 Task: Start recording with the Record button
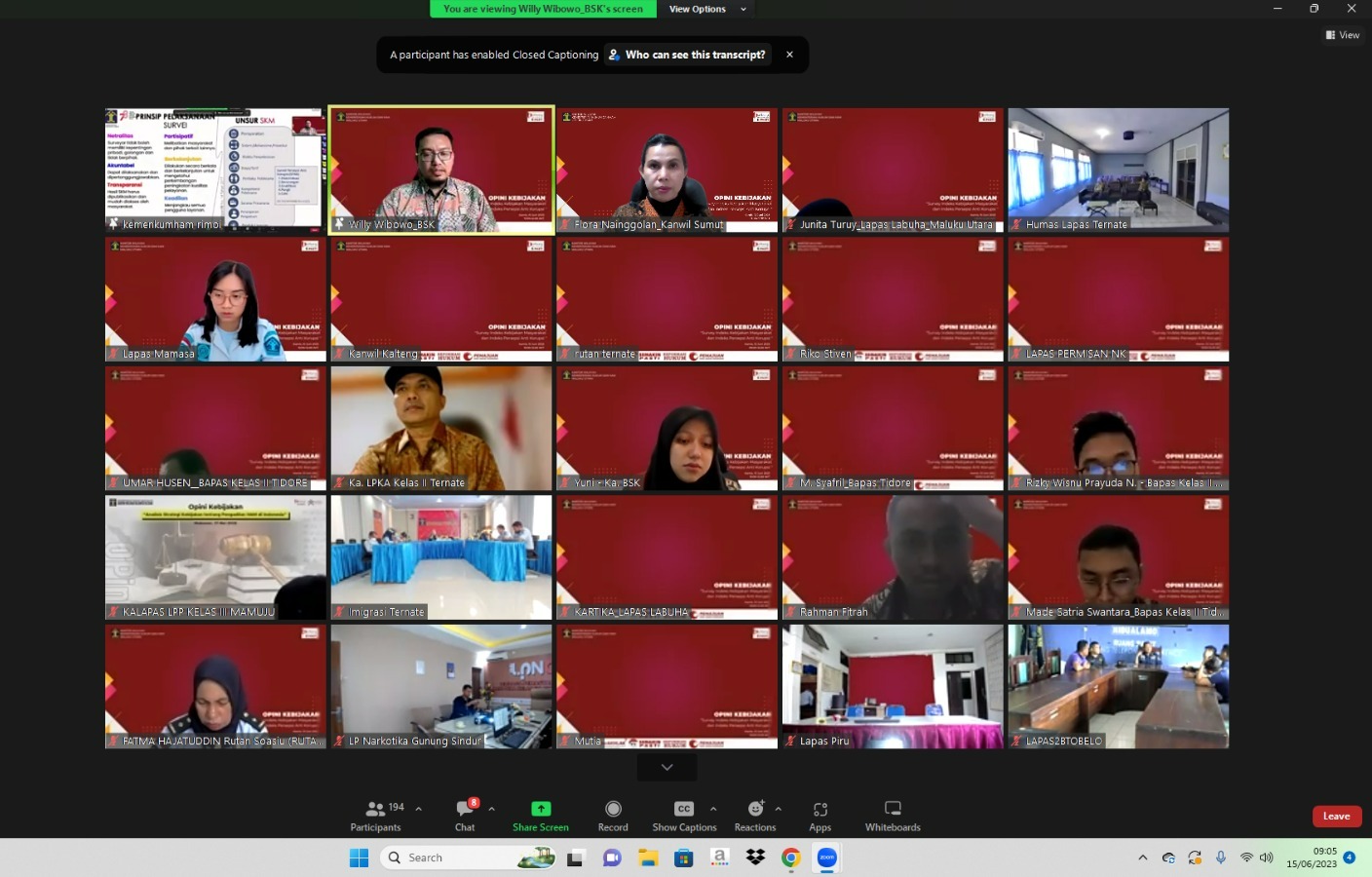click(613, 816)
